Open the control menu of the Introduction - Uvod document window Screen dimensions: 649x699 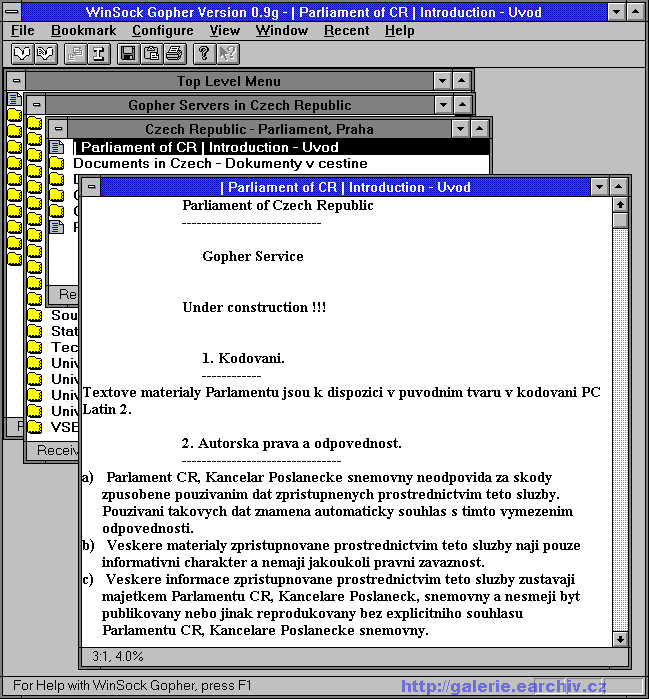pos(91,187)
